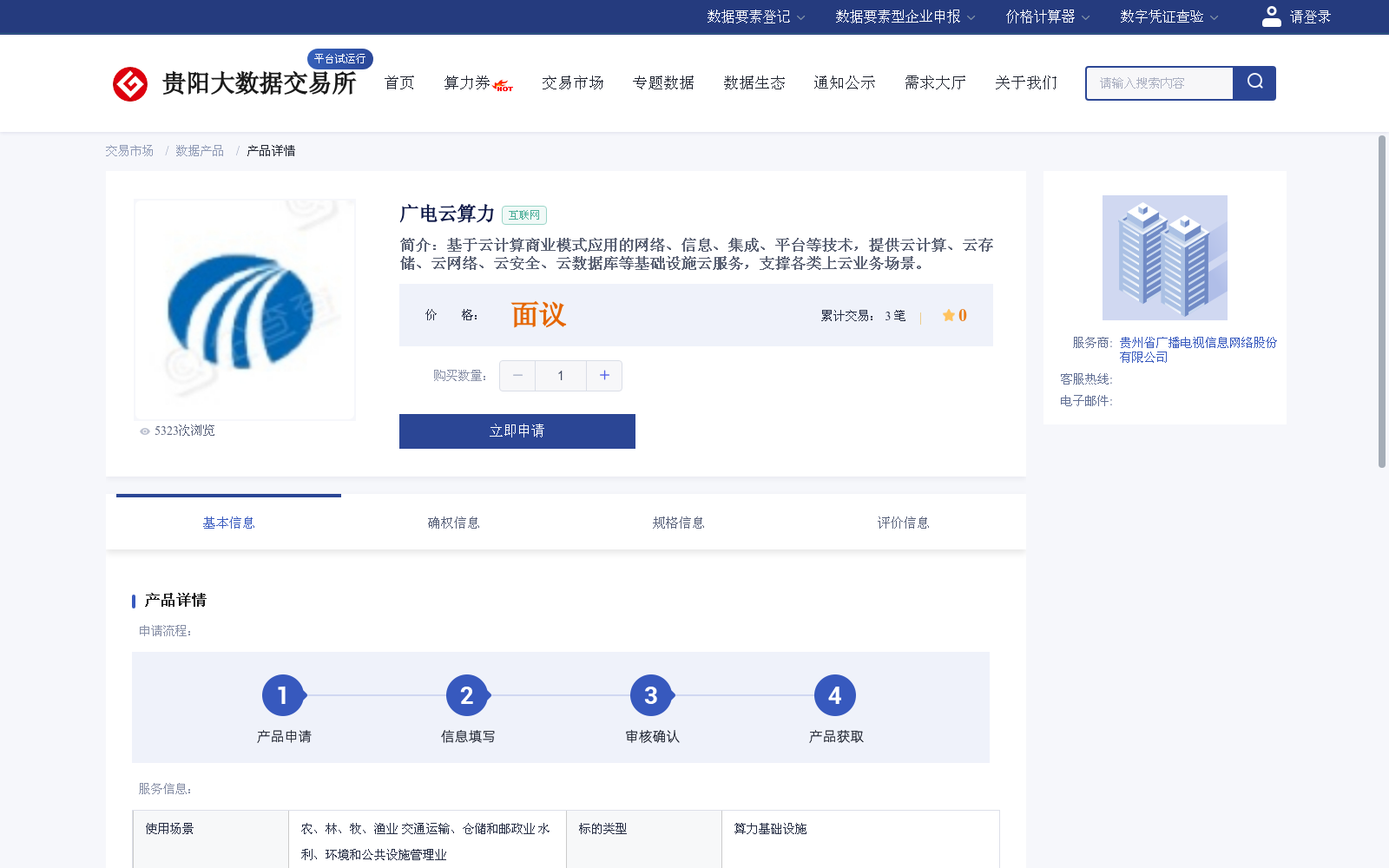Click the orange star rating icon
Viewport: 1389px width, 868px height.
(948, 315)
